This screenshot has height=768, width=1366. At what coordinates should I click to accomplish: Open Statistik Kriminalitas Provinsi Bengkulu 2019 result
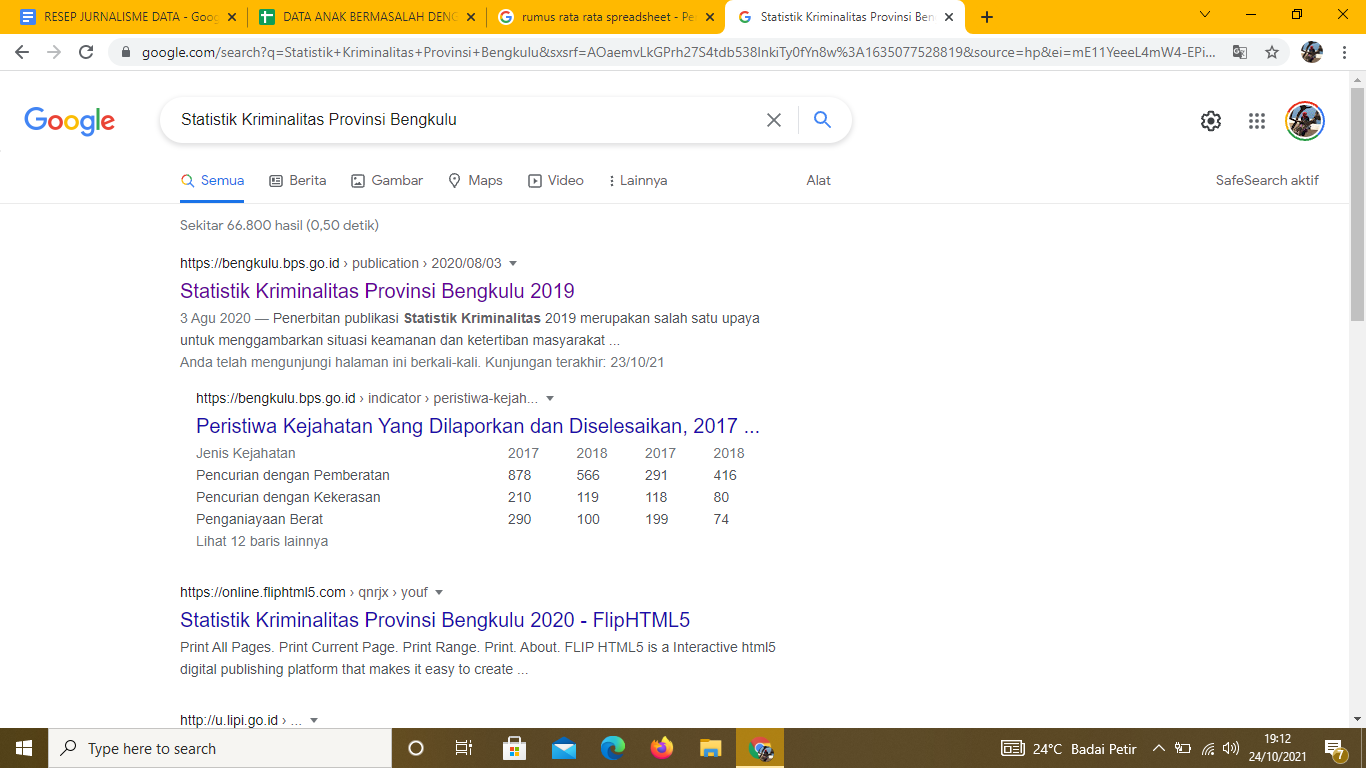[x=377, y=291]
